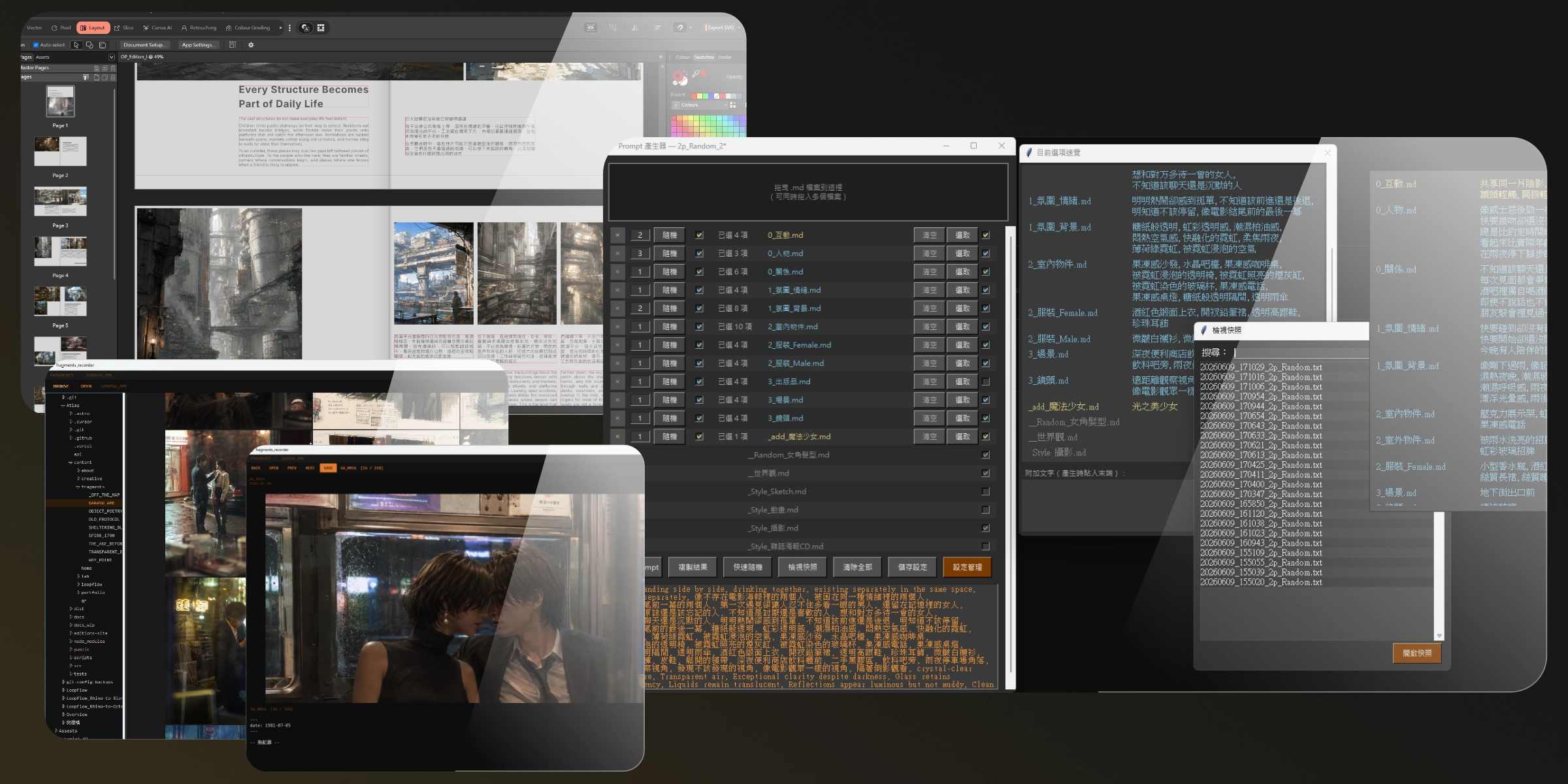
Task: Remove the 0_互動.md row with its × icon
Action: pos(617,235)
